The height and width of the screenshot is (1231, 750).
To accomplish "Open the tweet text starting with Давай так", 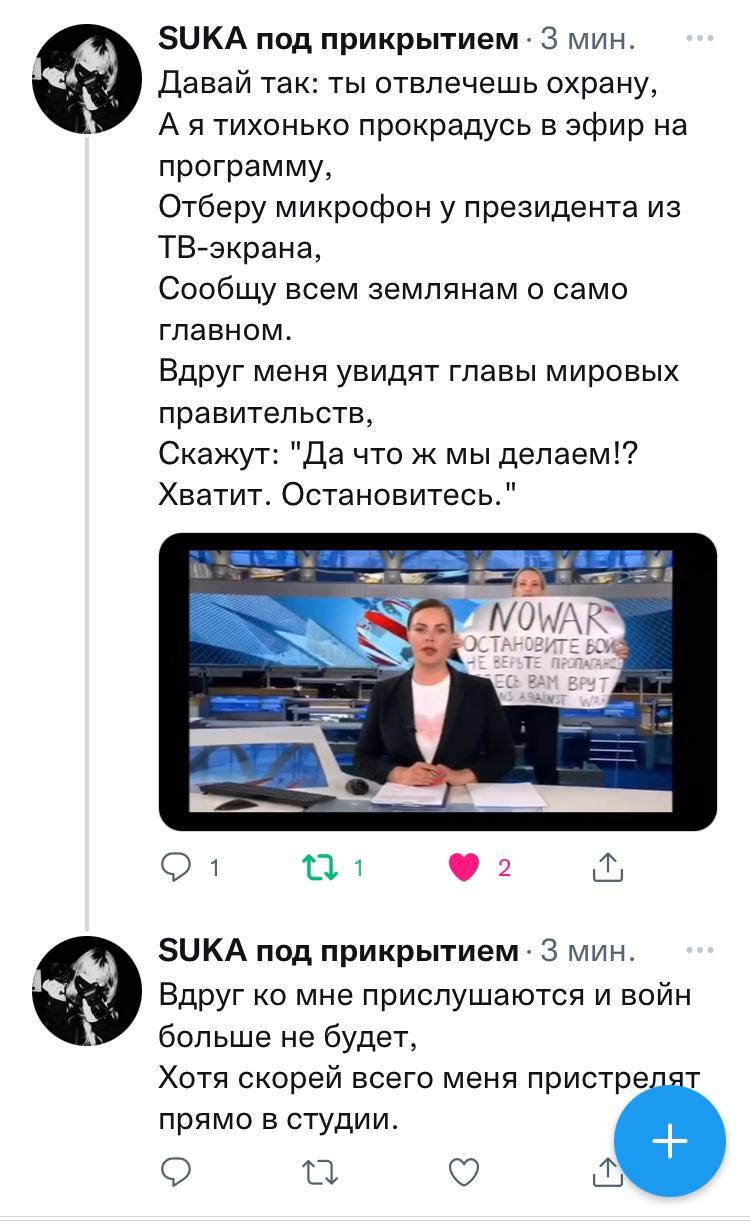I will (424, 290).
